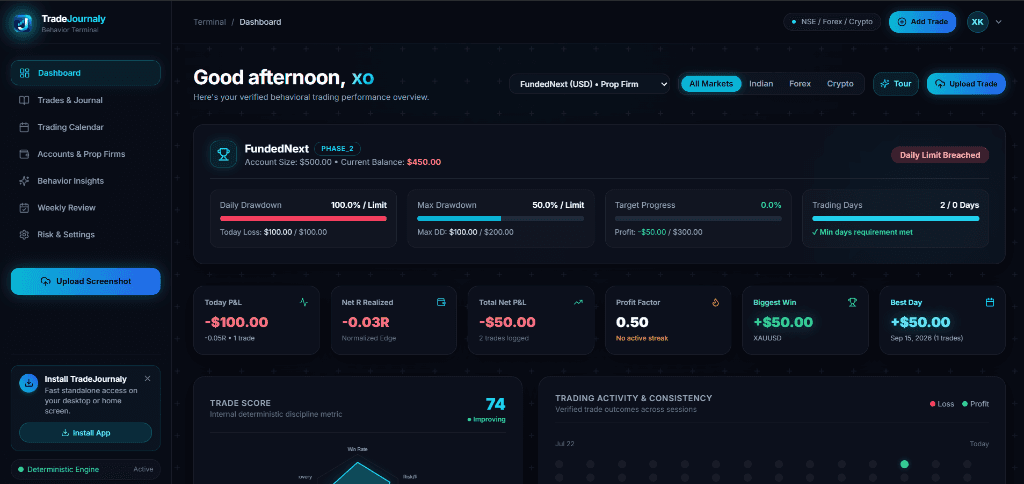Open the FundedNext account dropdown
The image size is (1024, 484).
coord(590,84)
